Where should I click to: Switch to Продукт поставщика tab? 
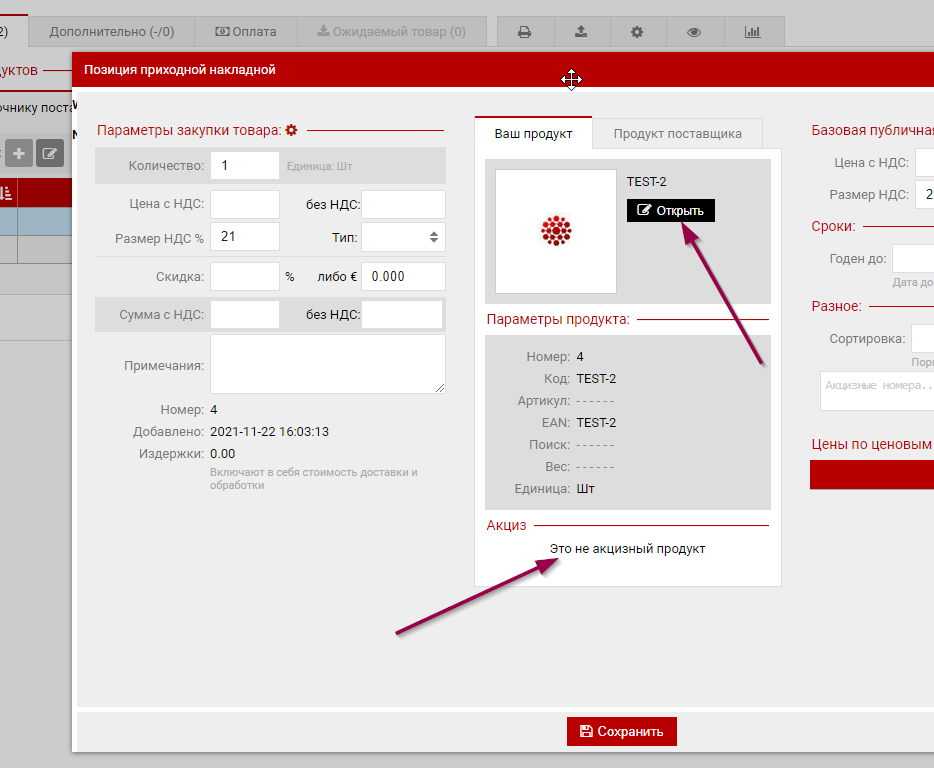[677, 133]
